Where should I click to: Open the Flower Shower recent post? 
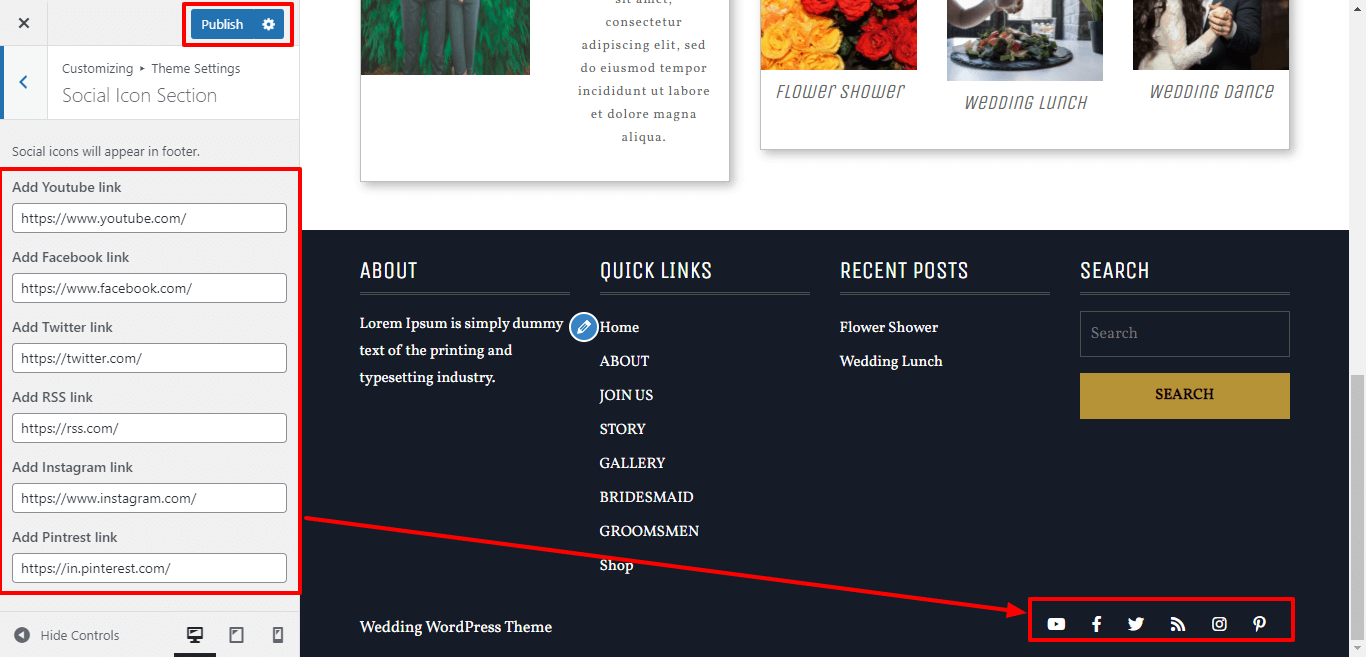pyautogui.click(x=889, y=327)
